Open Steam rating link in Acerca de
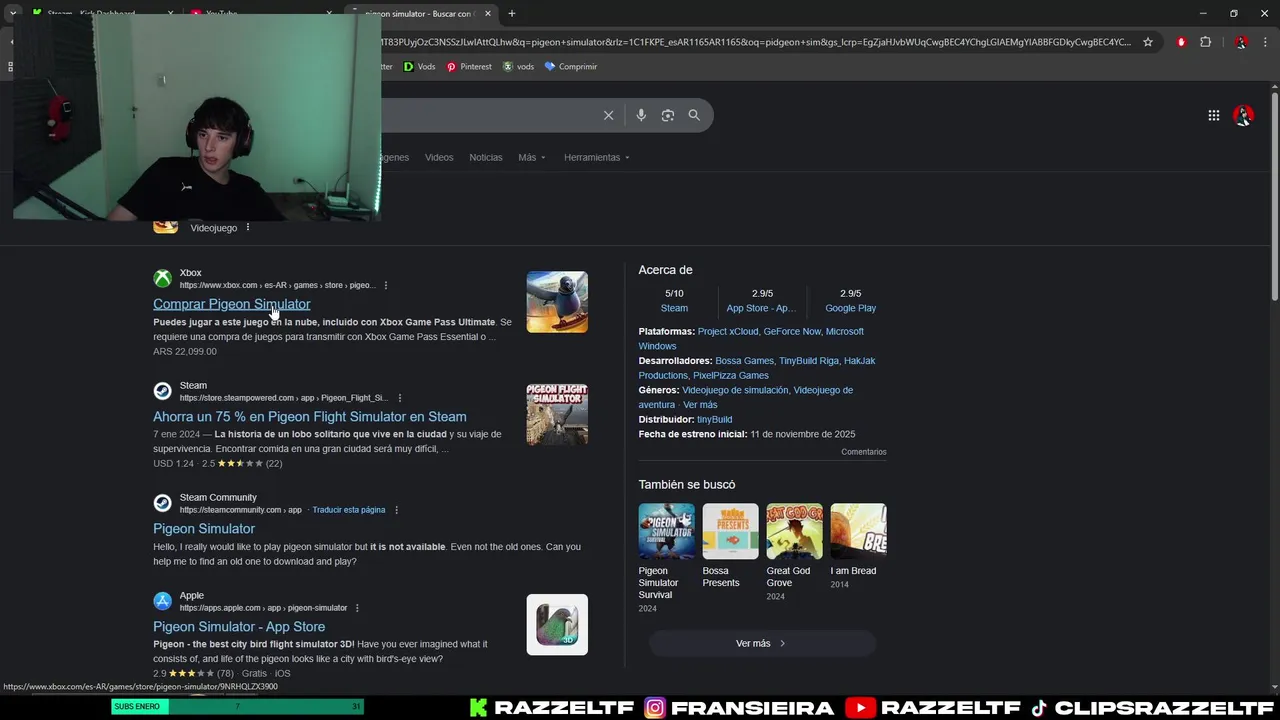 (x=674, y=308)
